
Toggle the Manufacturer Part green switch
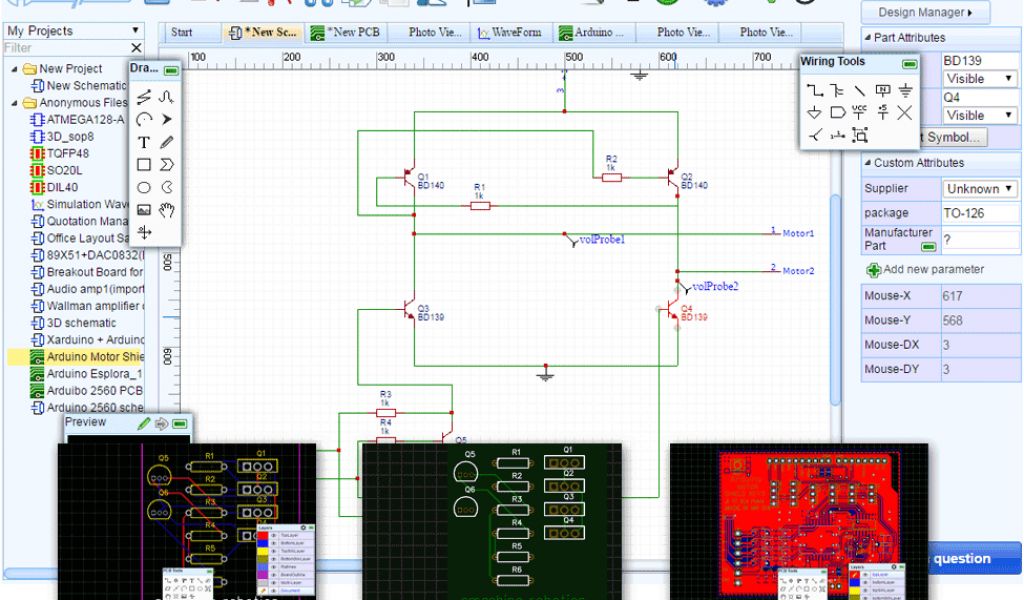[929, 245]
